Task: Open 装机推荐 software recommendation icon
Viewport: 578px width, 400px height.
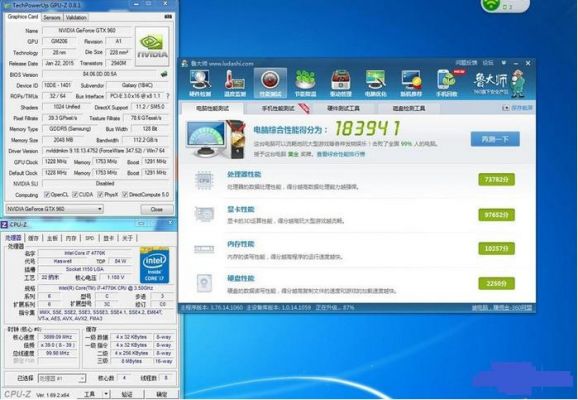Action: [411, 83]
